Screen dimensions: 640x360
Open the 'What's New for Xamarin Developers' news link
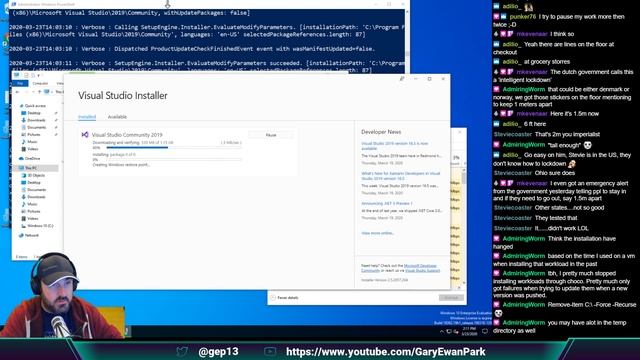401,176
